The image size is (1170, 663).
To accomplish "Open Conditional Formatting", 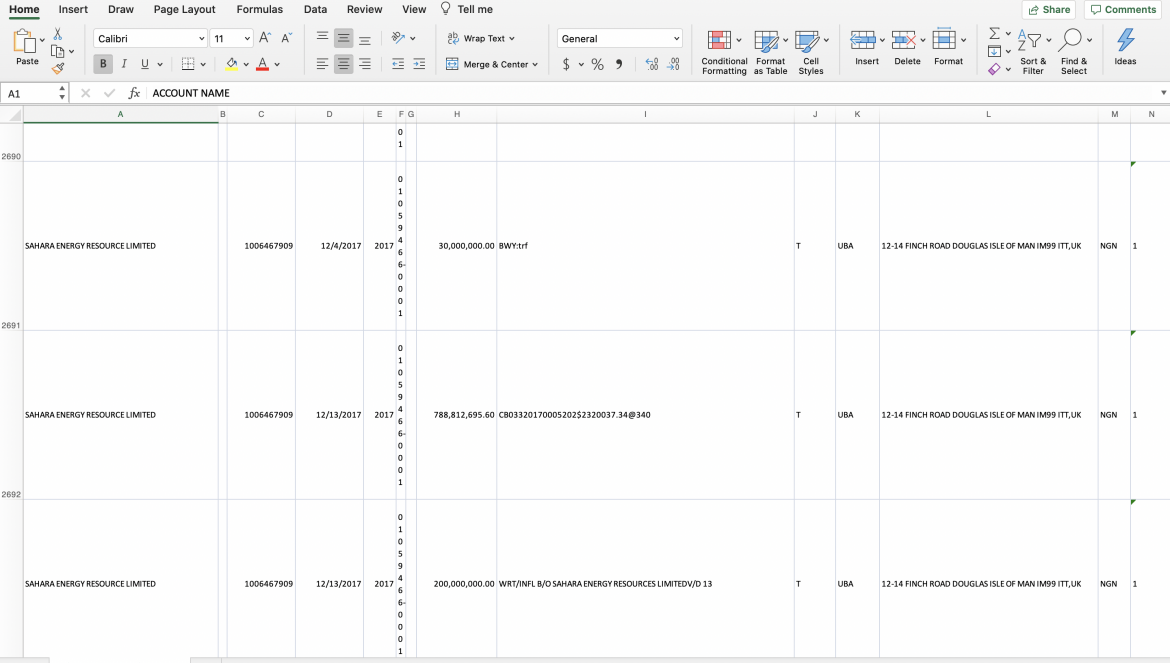I will 724,52.
